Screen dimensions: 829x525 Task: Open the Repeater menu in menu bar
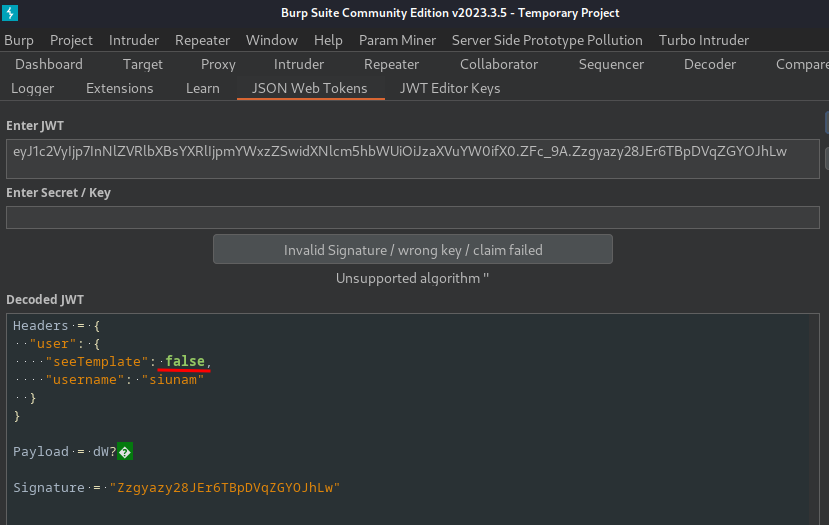(x=202, y=40)
